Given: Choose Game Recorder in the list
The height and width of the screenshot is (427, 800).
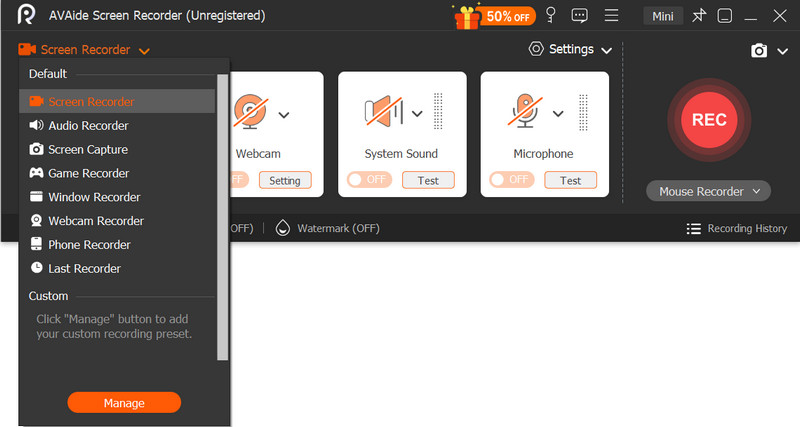Looking at the screenshot, I should (88, 173).
